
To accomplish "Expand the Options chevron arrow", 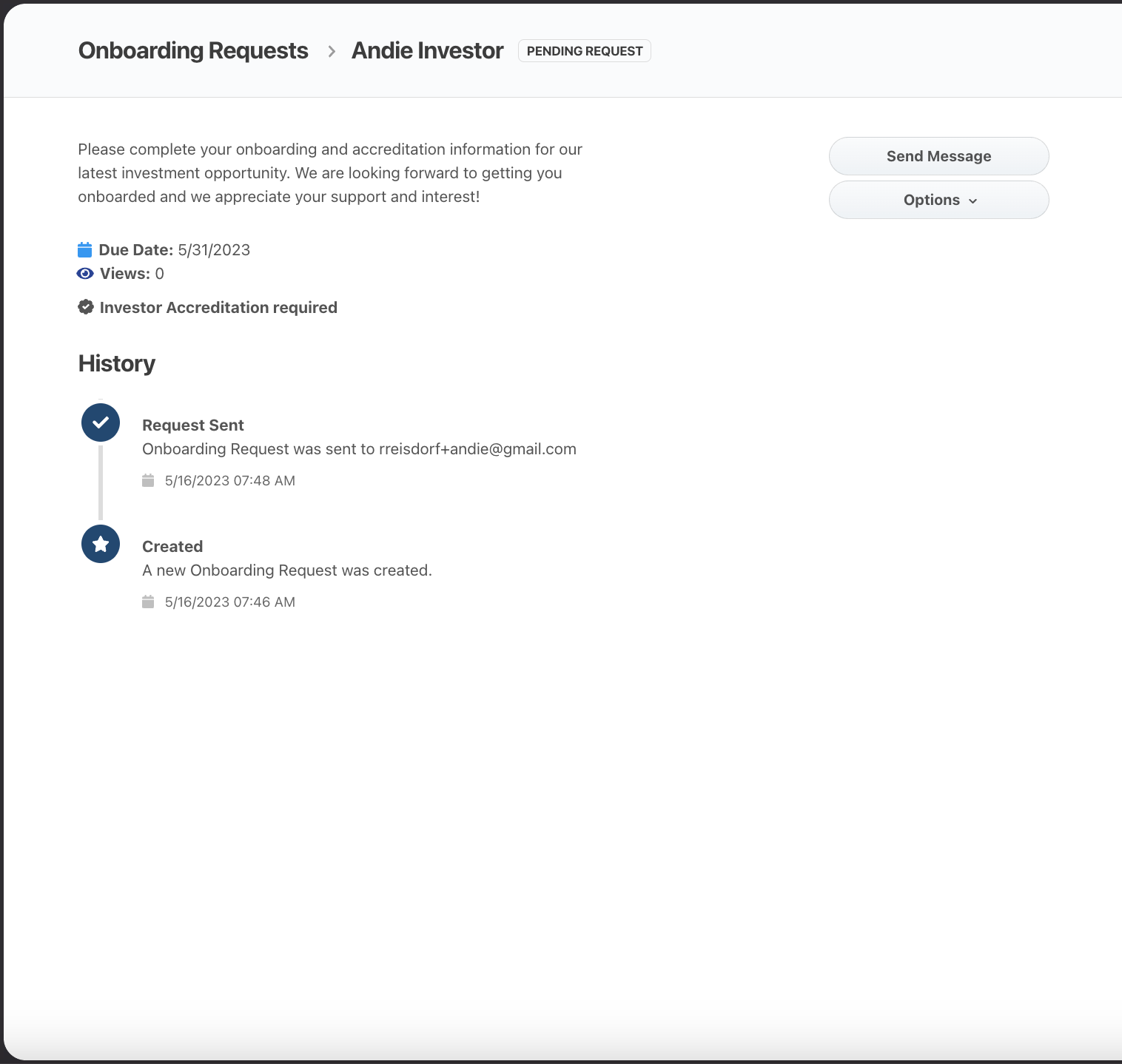I will (x=973, y=201).
